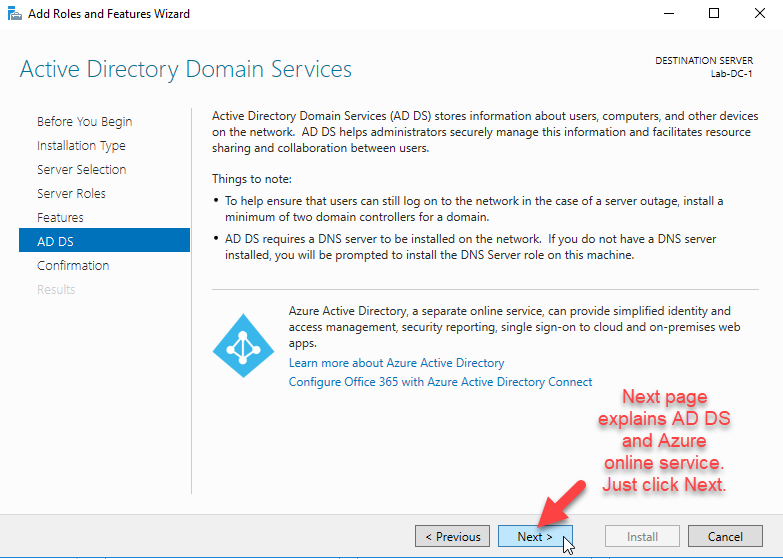Click the Azure Active Directory diamond icon

pyautogui.click(x=243, y=345)
